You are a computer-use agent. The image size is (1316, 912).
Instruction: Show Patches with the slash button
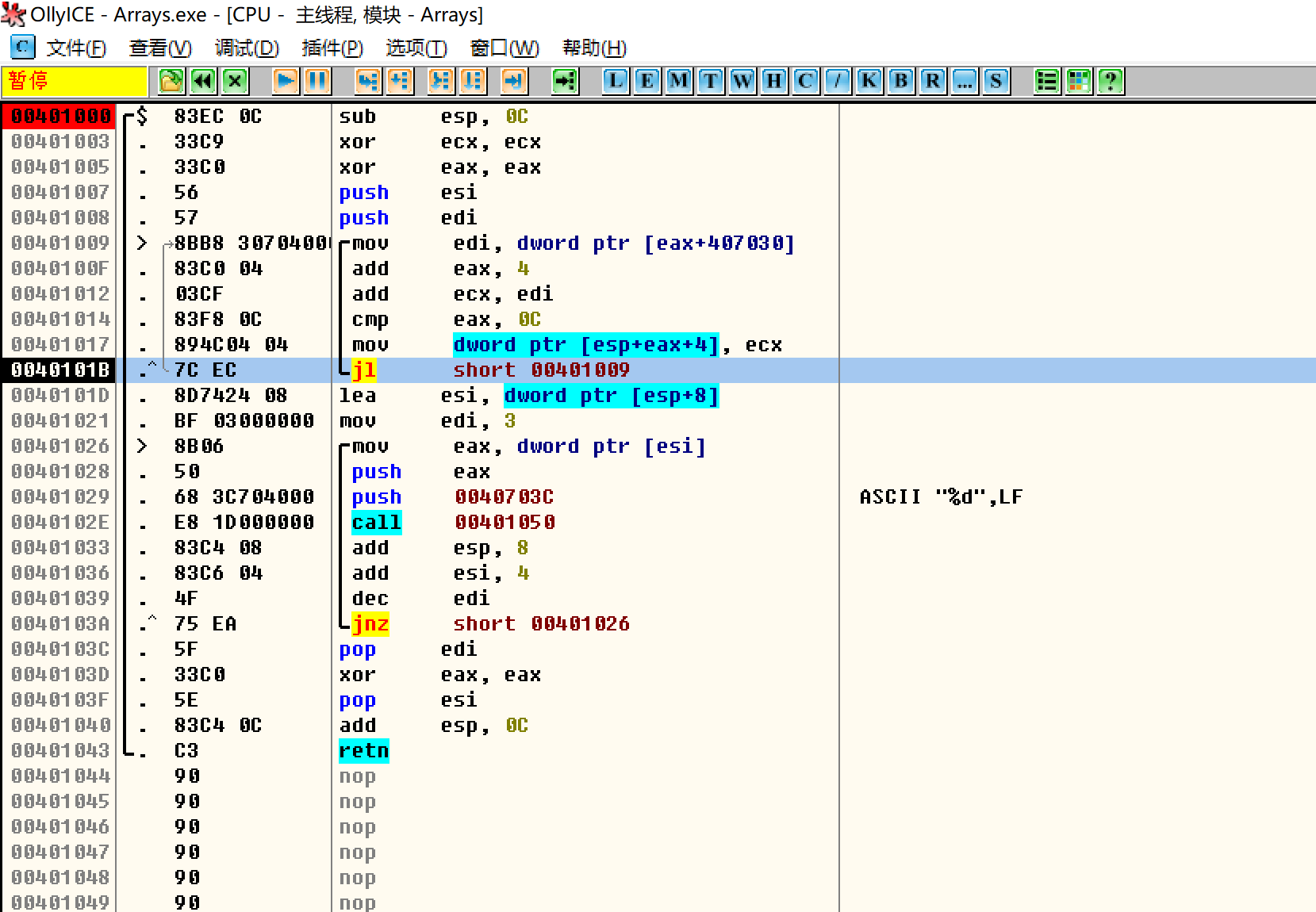click(838, 81)
